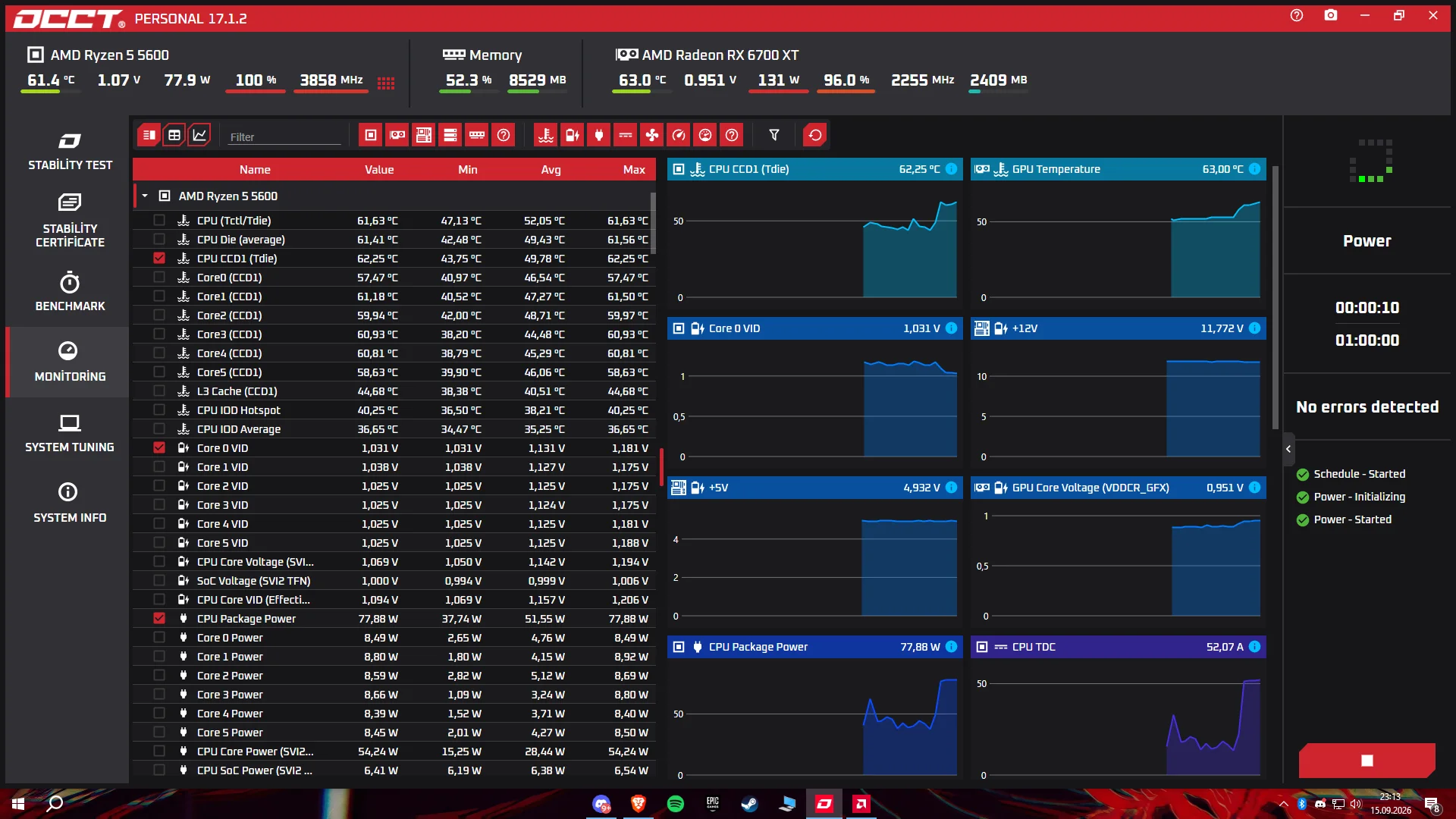Open Epic Games launcher from the taskbar
The image size is (1456, 819).
[x=712, y=804]
